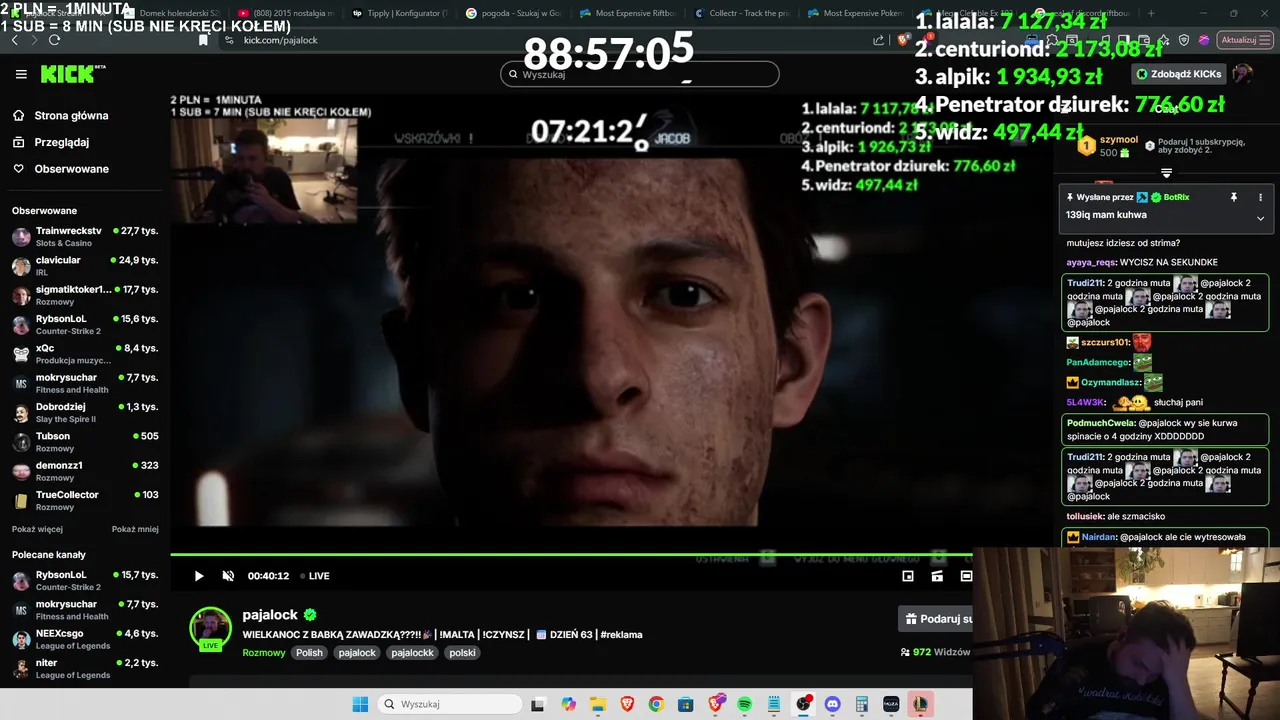Open Tubson channel in sidebar
The height and width of the screenshot is (720, 1280).
[x=85, y=441]
